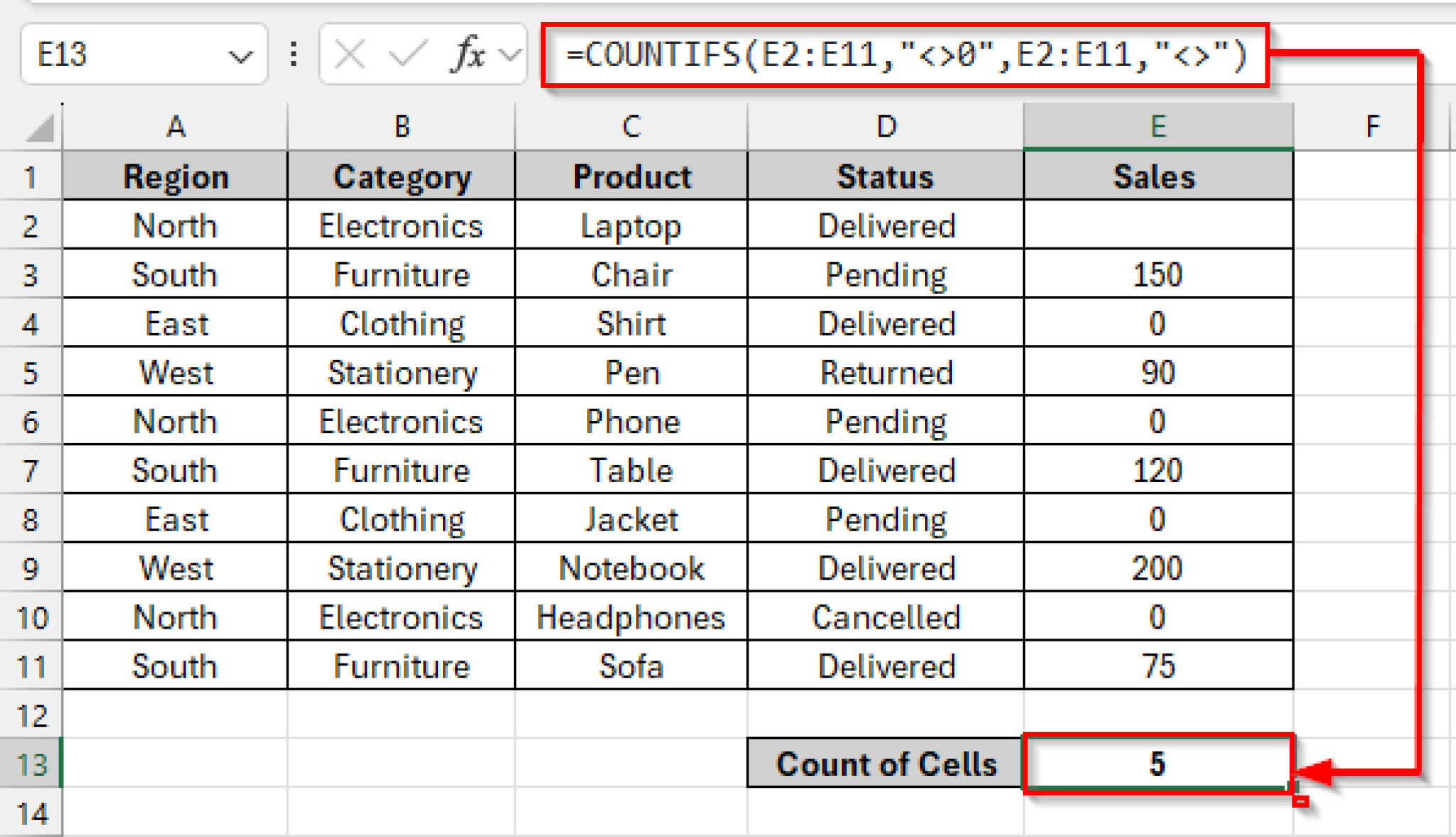Select the cell showing result 5
1456x837 pixels.
coord(1157,764)
